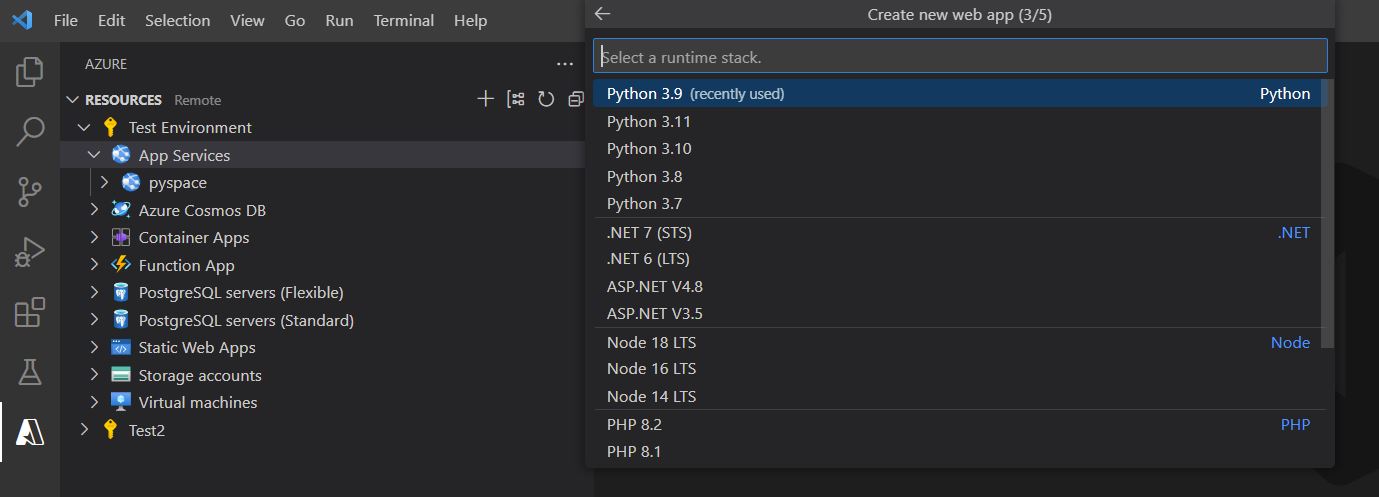Click the back arrow in web app wizard

(602, 14)
